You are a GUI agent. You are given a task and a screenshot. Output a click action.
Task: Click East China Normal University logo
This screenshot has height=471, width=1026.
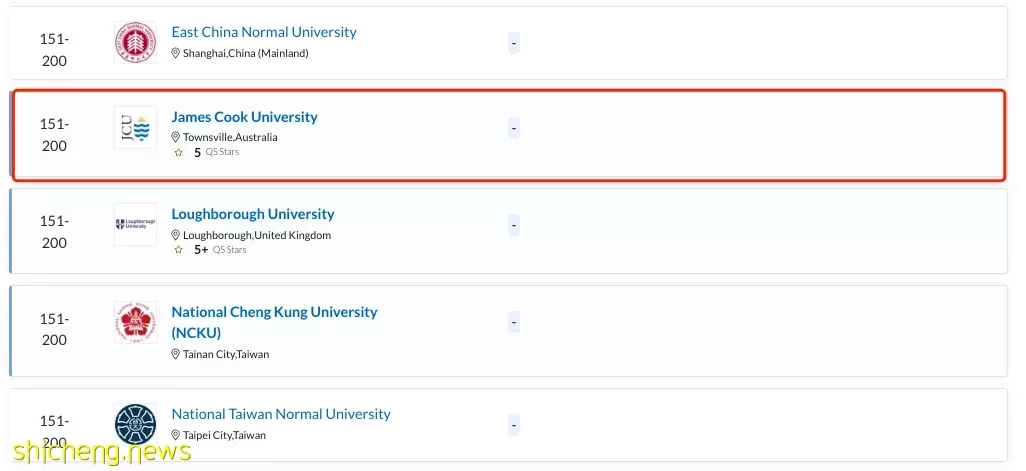135,43
